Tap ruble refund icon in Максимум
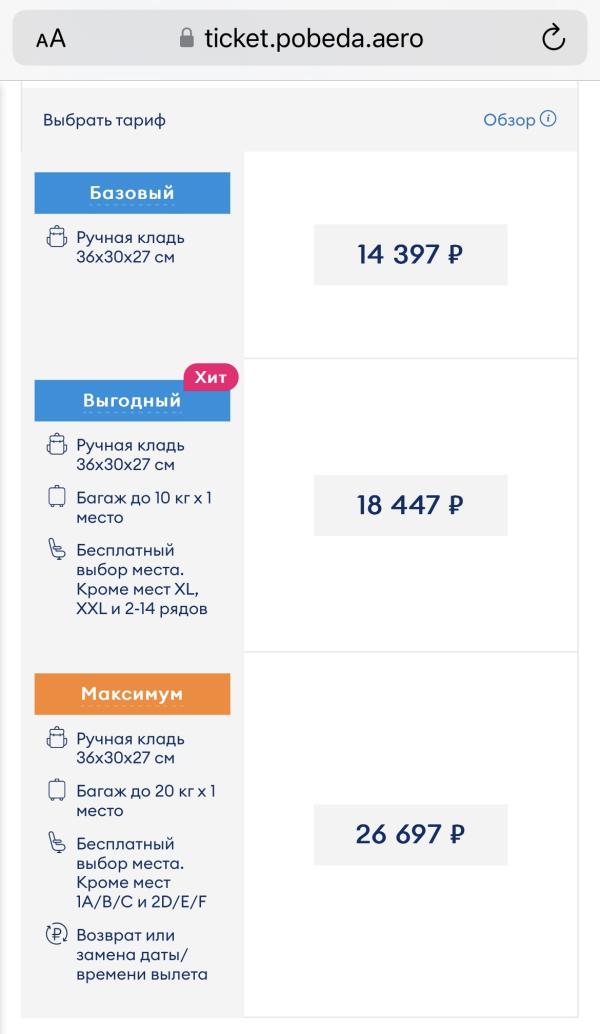This screenshot has width=600, height=1034. [x=56, y=936]
